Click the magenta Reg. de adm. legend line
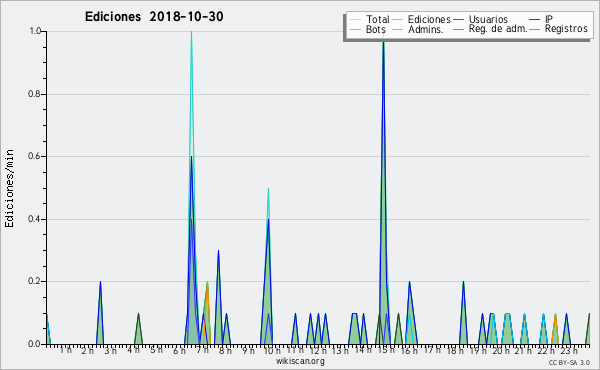This screenshot has width=600, height=370. pyautogui.click(x=458, y=29)
